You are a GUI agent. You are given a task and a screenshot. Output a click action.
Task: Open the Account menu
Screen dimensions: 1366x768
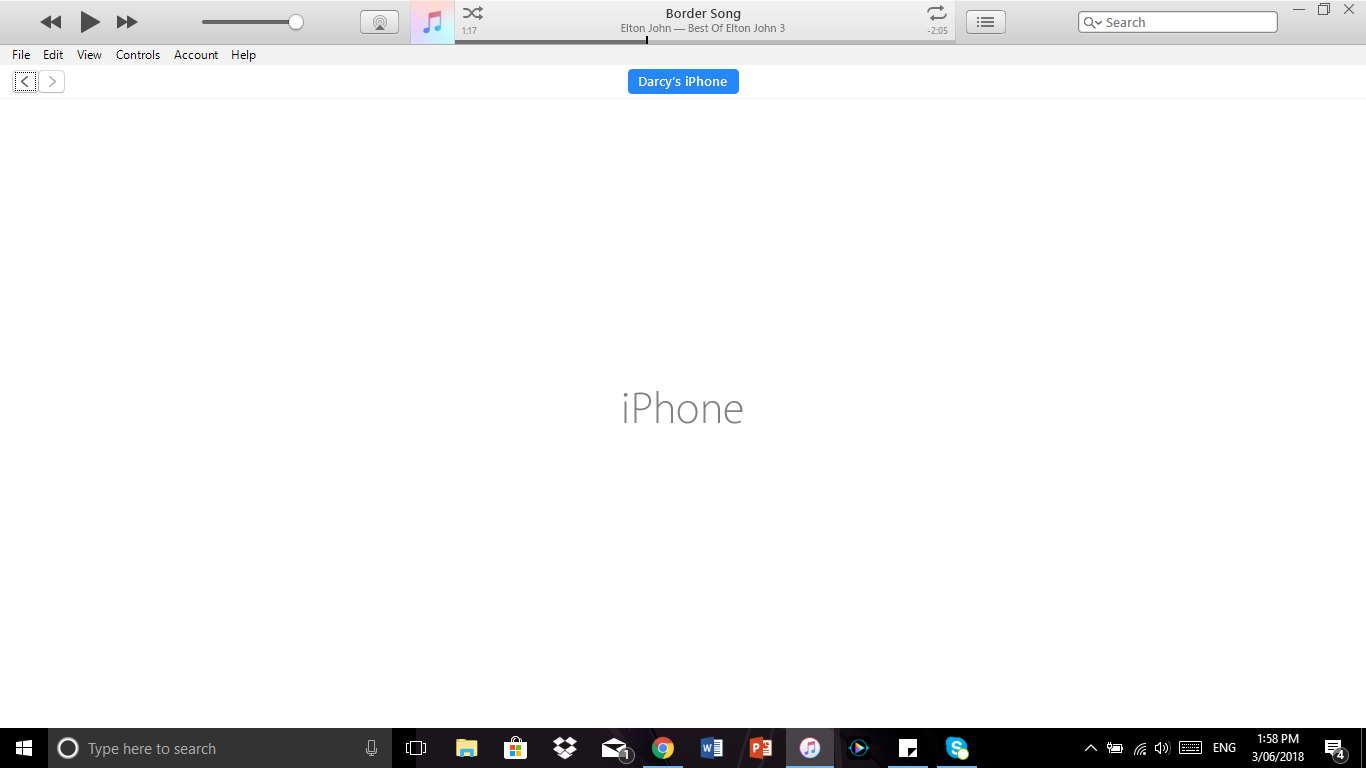coord(196,55)
